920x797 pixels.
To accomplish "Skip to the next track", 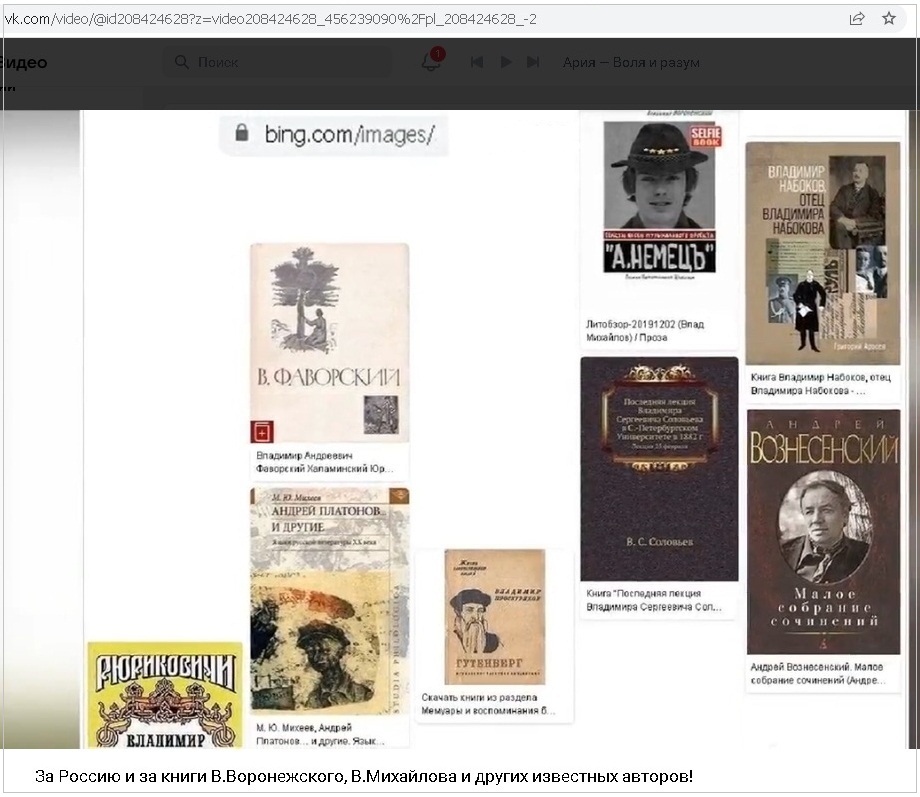I will pyautogui.click(x=533, y=62).
